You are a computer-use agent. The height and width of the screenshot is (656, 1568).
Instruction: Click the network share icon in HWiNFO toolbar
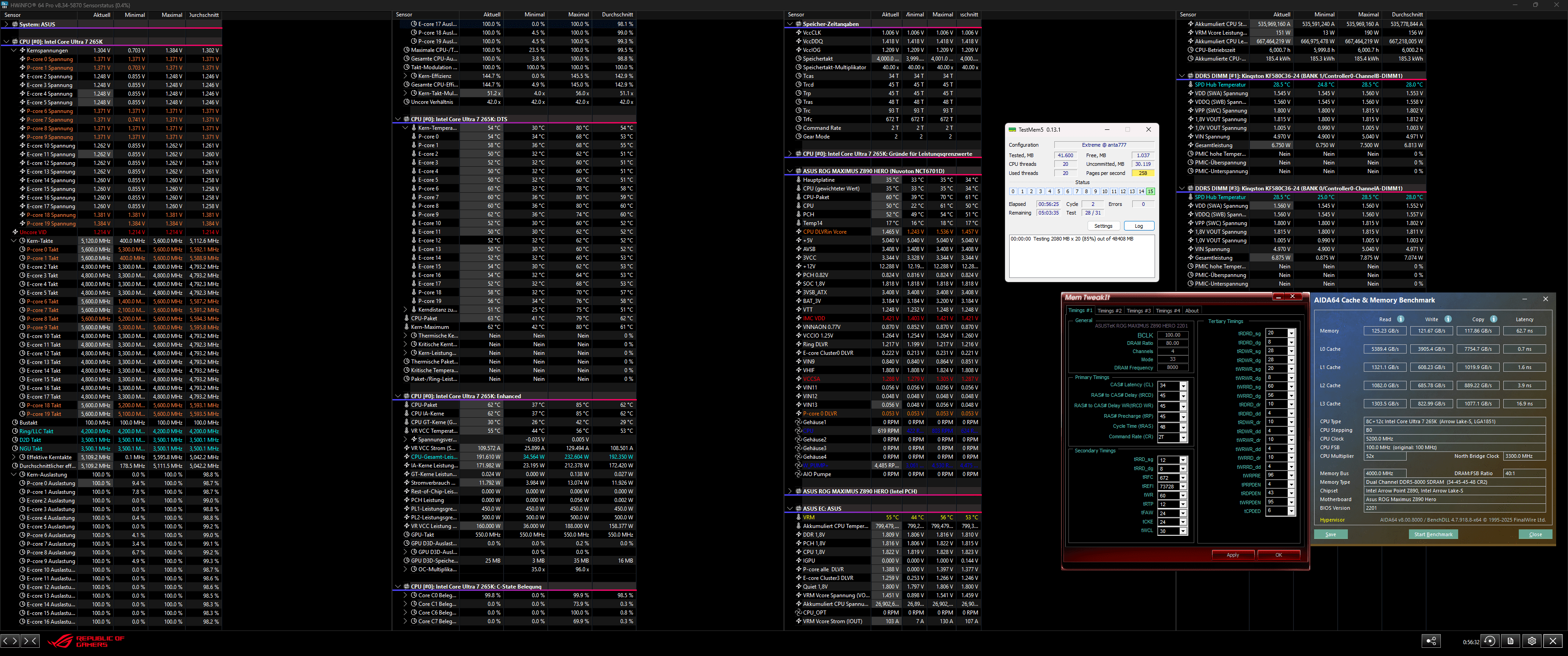(x=1431, y=641)
